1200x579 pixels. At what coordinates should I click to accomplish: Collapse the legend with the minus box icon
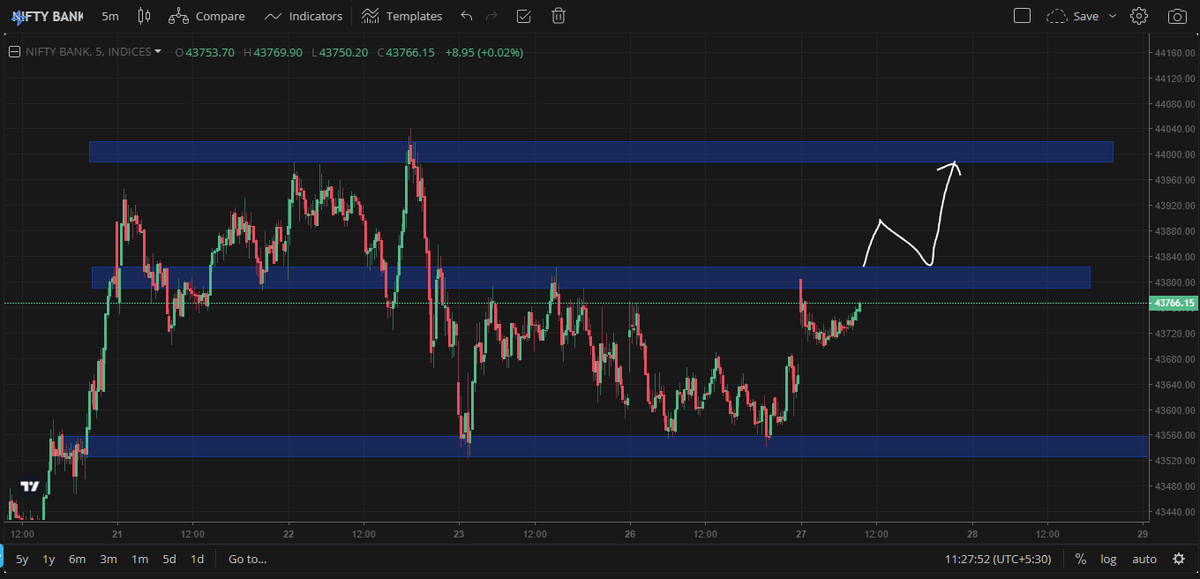[14, 52]
